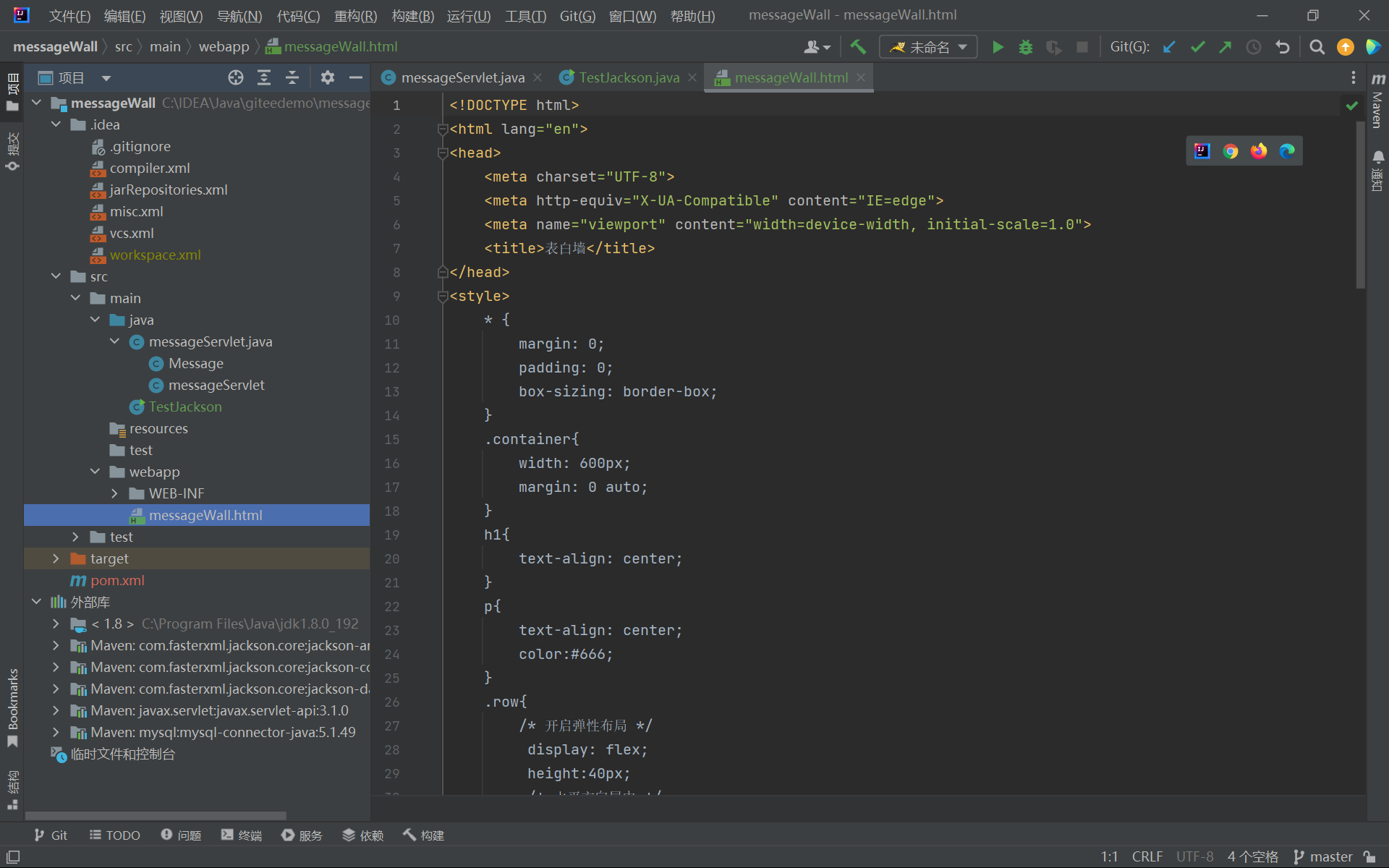Run the current configuration with green play button

tap(998, 47)
